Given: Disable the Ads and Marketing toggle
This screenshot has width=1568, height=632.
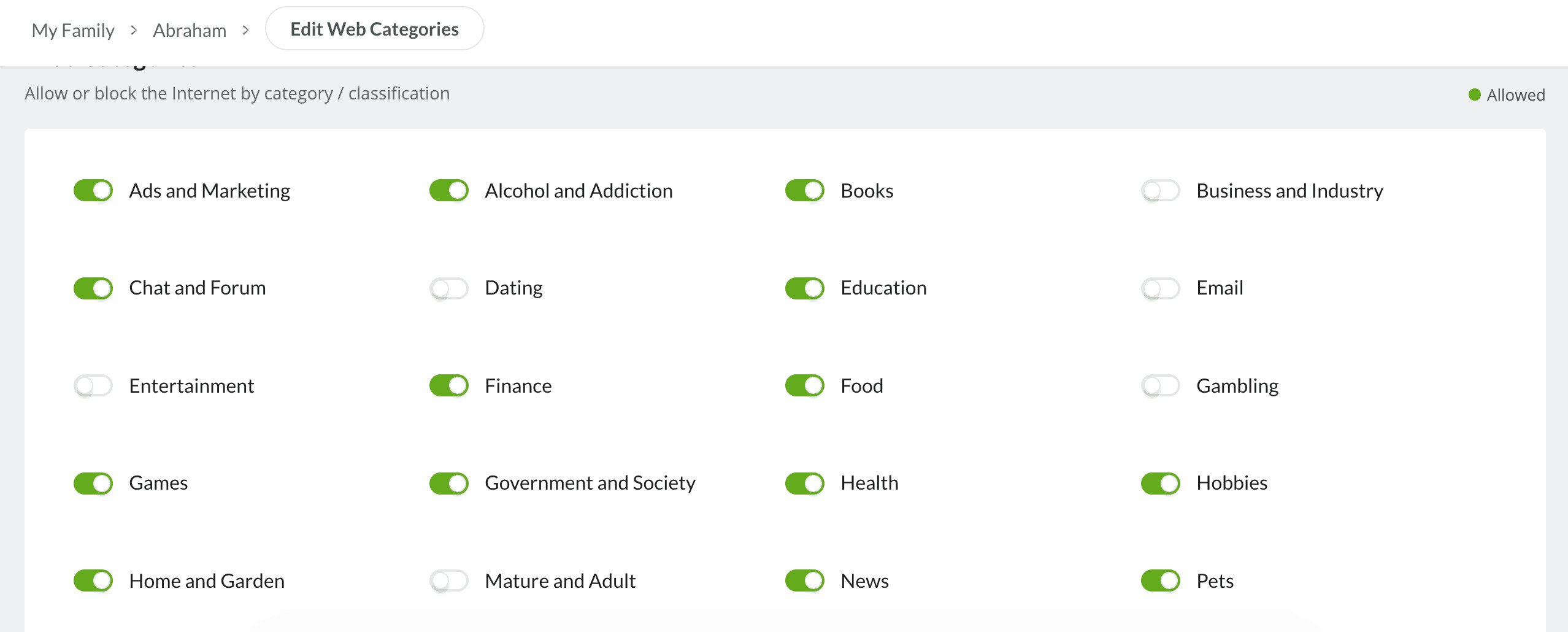Looking at the screenshot, I should click(93, 190).
